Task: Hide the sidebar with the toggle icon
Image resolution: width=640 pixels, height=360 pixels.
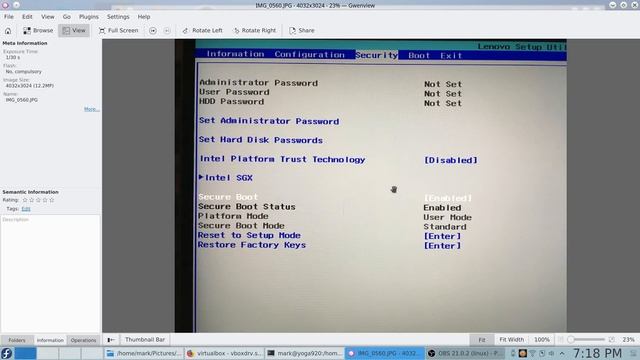Action: (111, 340)
